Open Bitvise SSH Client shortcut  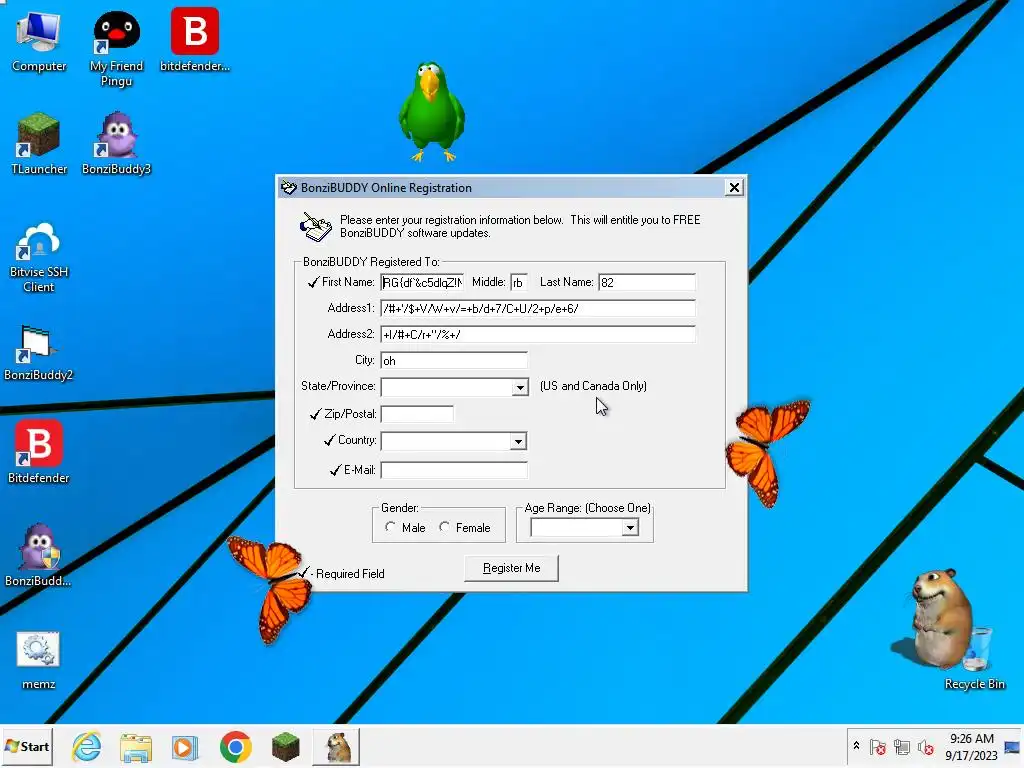[x=39, y=257]
